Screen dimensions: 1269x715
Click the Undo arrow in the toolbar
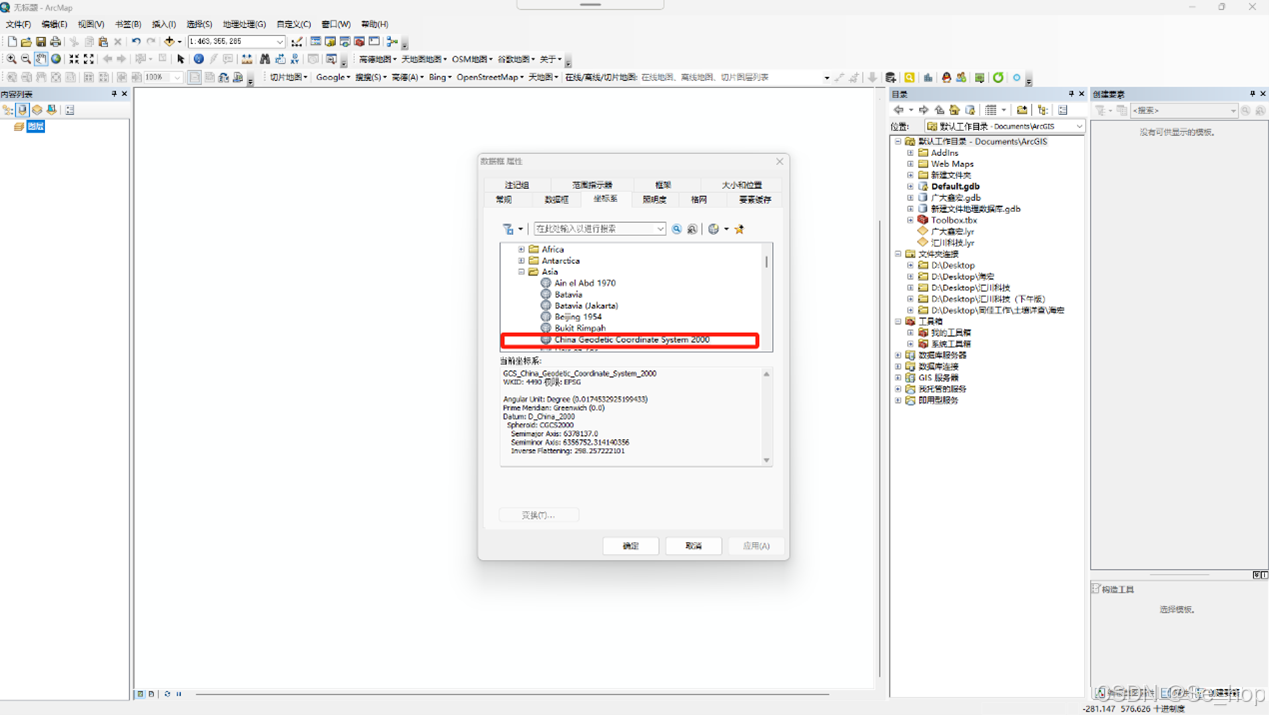point(136,42)
